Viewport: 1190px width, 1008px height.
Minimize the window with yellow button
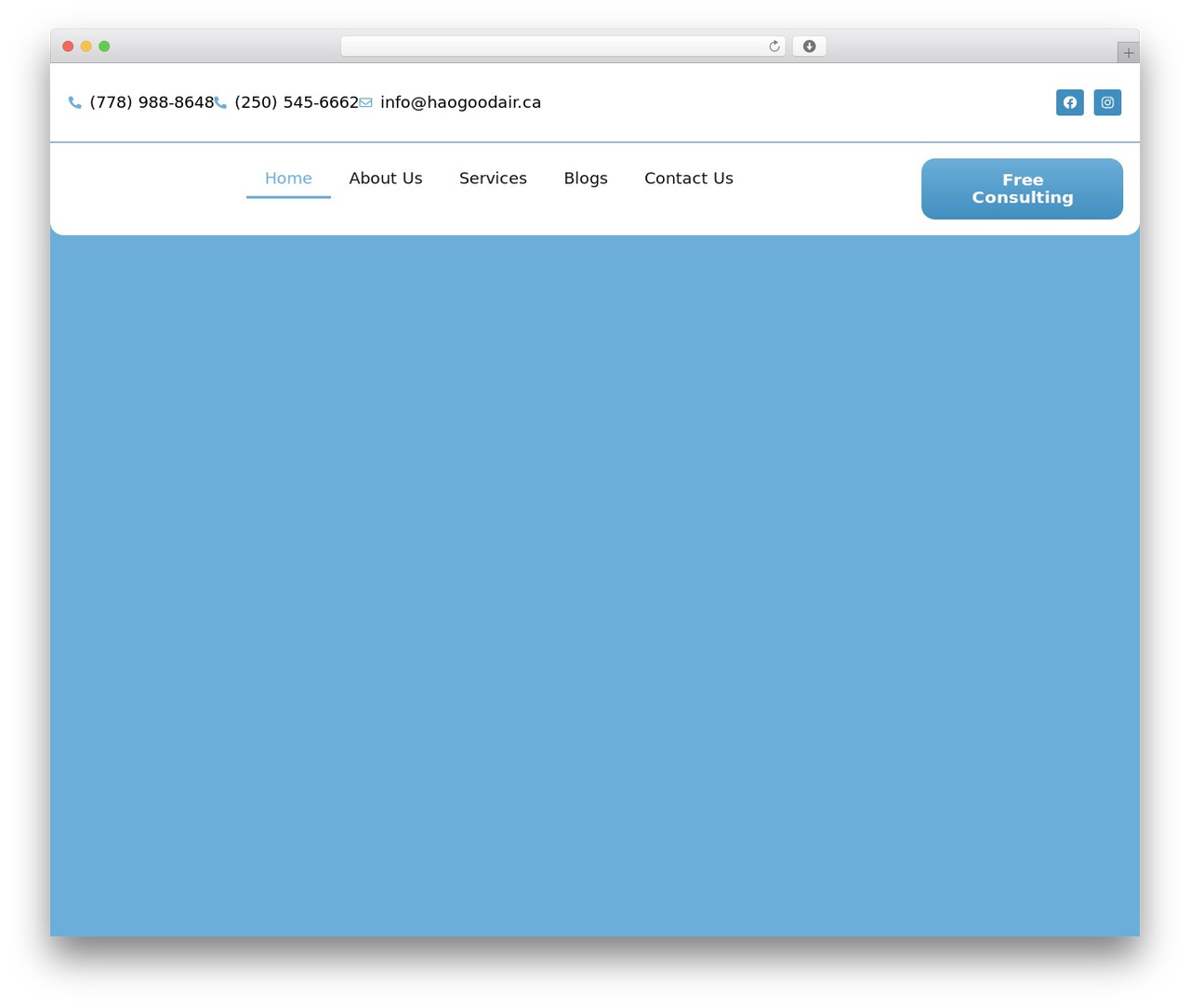(86, 46)
